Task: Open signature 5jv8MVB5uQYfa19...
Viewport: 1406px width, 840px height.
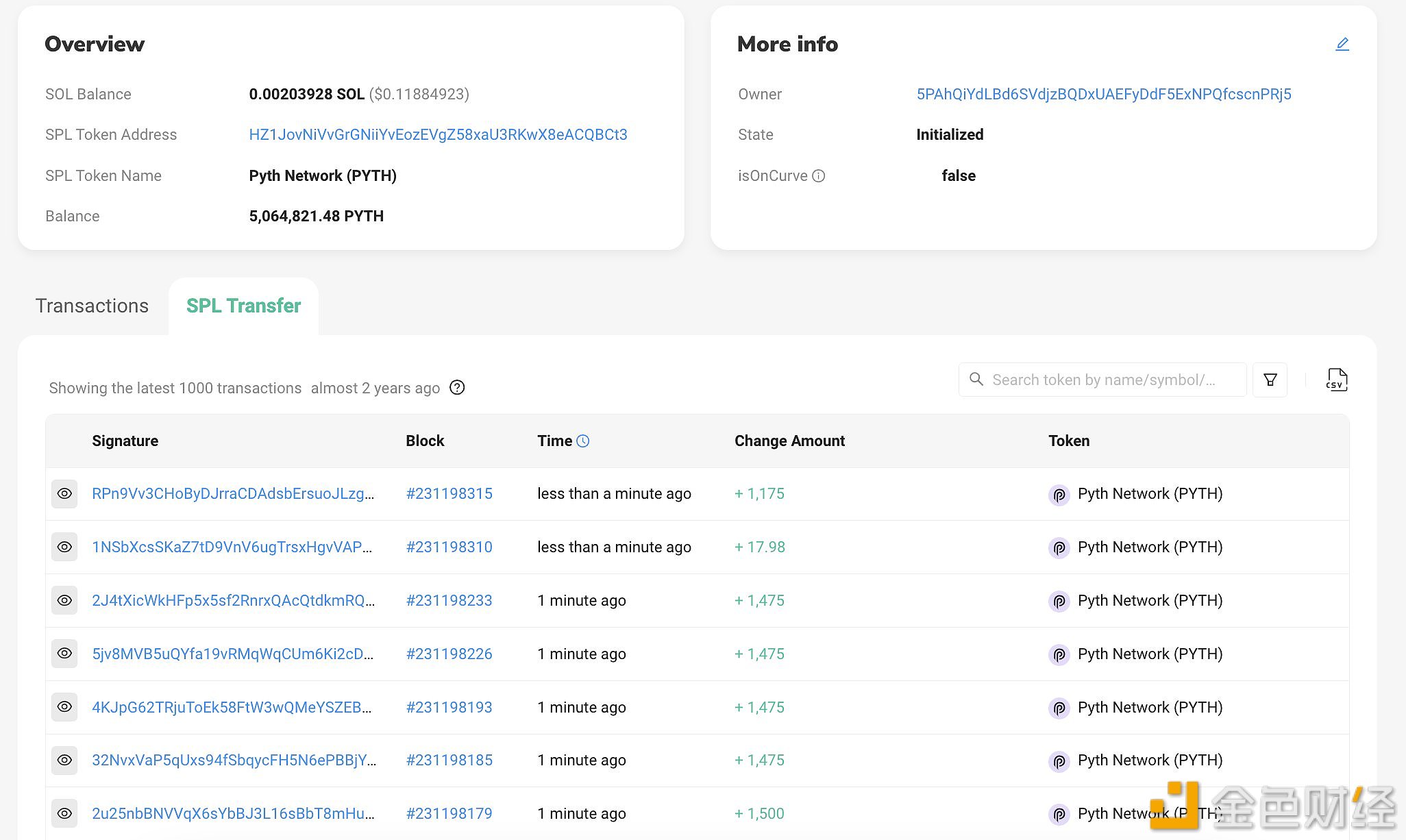Action: pos(233,654)
